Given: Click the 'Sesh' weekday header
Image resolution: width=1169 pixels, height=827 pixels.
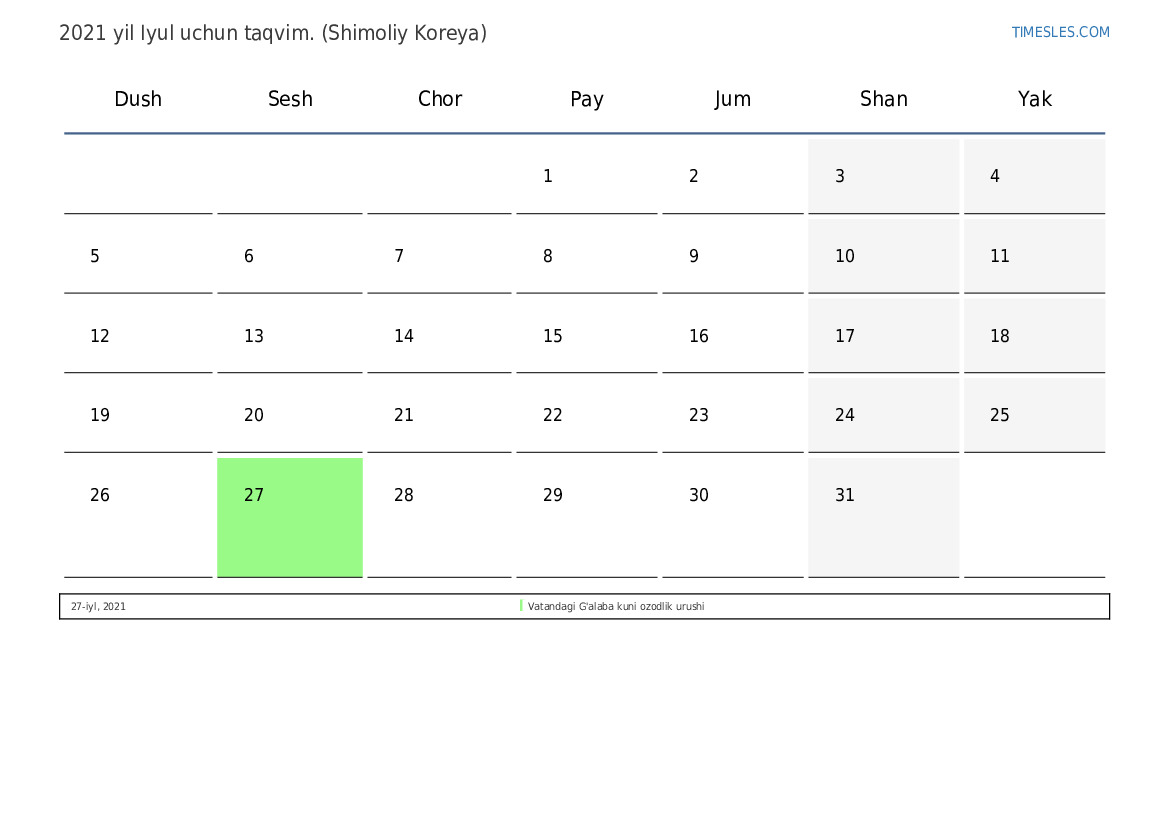Looking at the screenshot, I should click(x=290, y=98).
